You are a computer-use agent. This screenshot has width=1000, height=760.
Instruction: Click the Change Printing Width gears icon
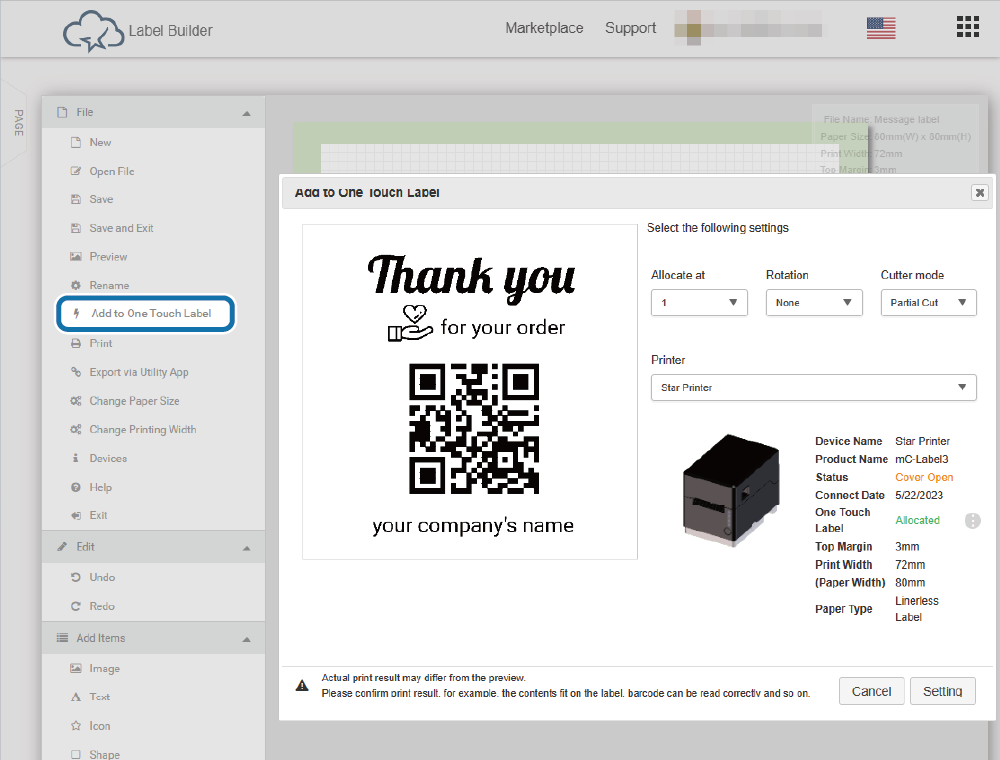point(76,429)
